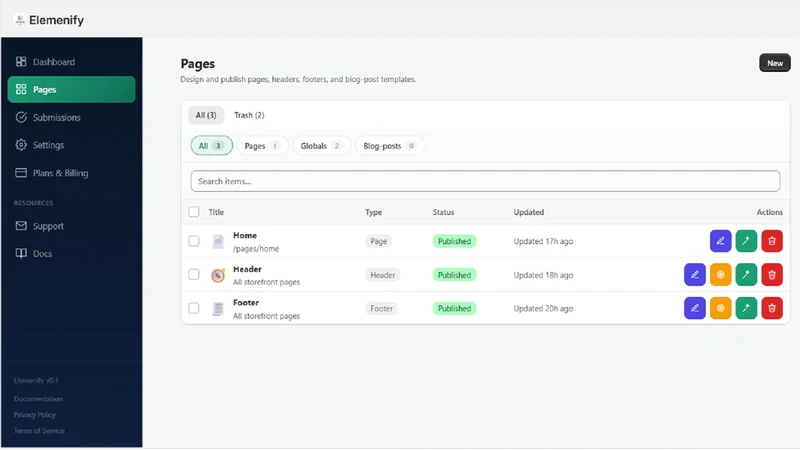Image resolution: width=800 pixels, height=450 pixels.
Task: Click the /pages/home path text
Action: (256, 249)
